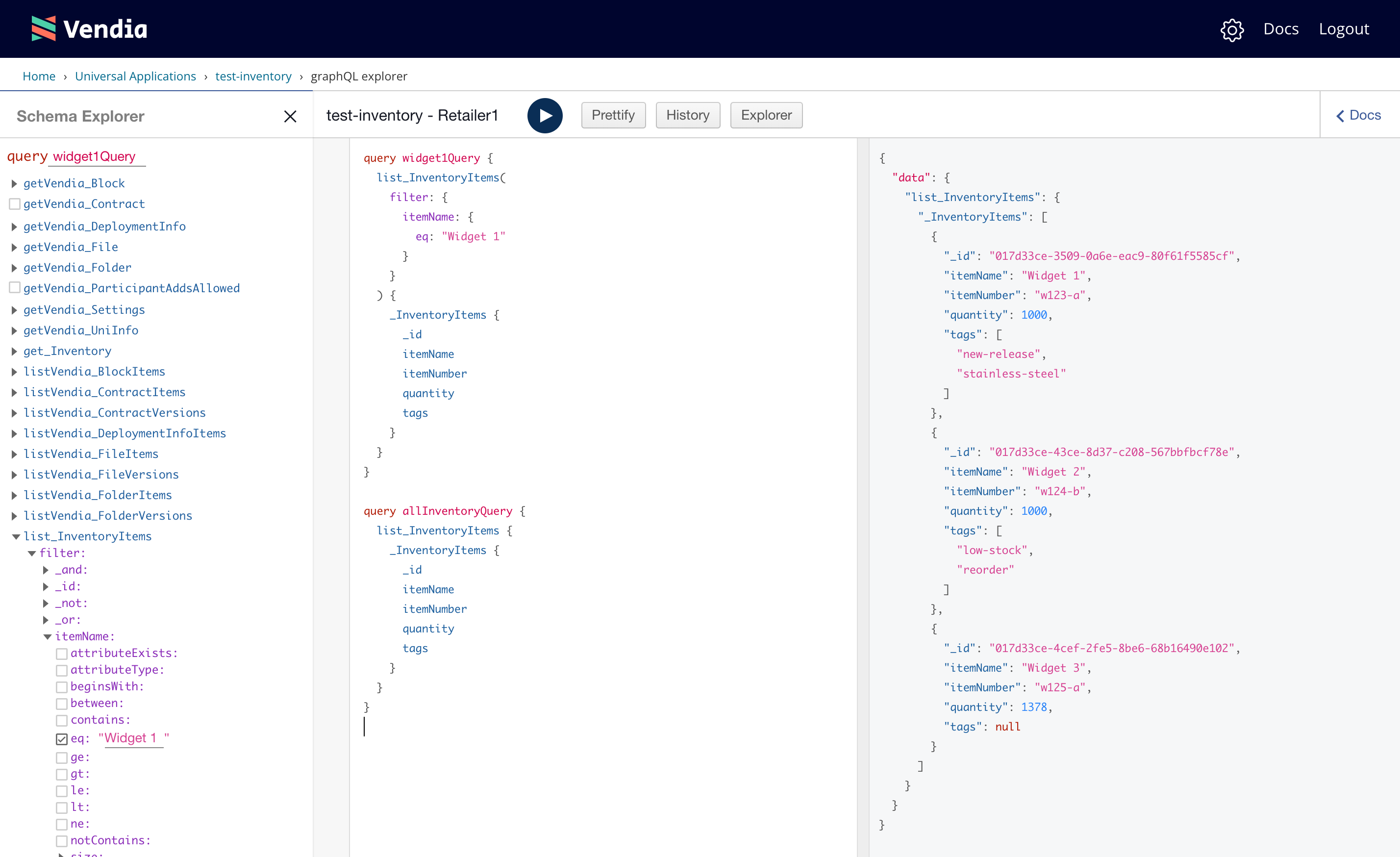Uncheck the eq filter checkbox
The height and width of the screenshot is (857, 1400).
[61, 739]
